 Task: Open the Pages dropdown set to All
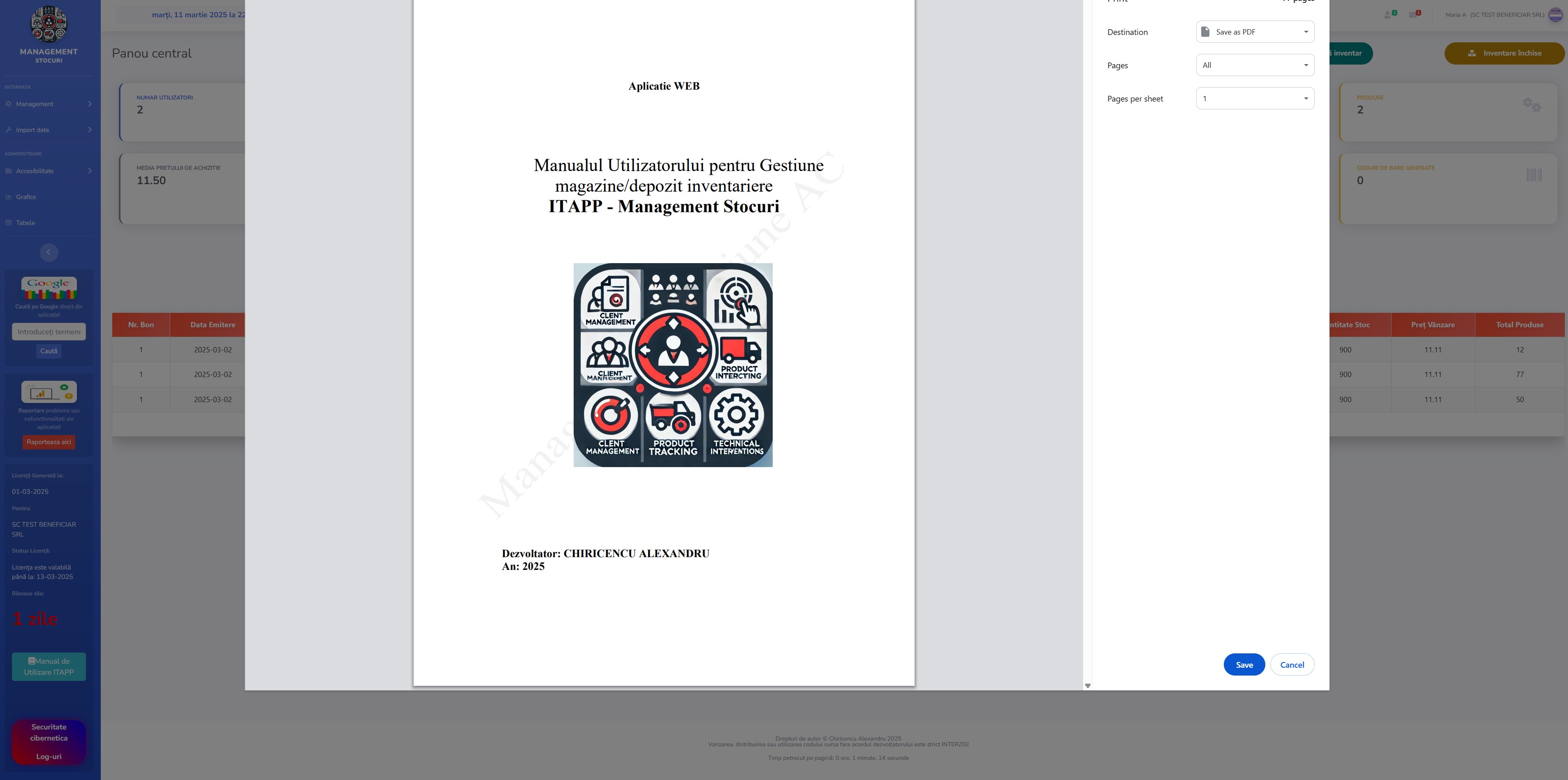coord(1255,65)
